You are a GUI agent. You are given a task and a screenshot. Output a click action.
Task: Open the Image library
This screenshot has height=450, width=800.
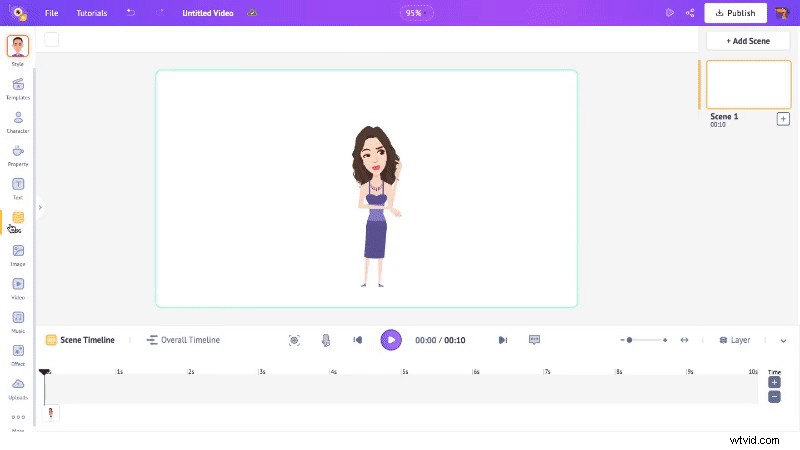point(18,255)
